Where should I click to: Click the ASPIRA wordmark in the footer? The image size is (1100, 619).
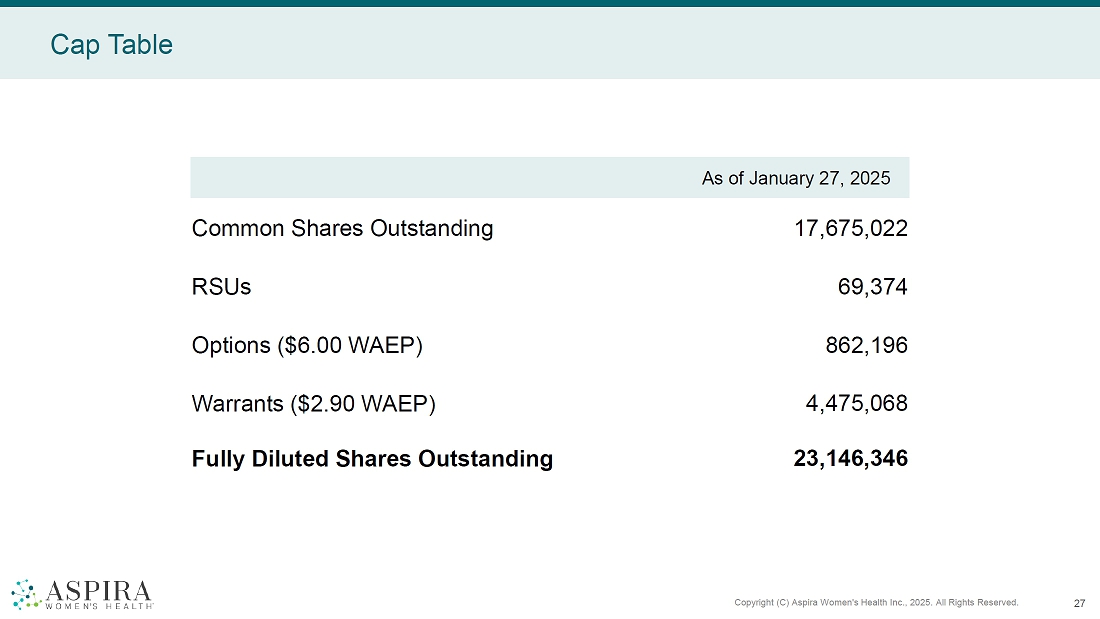99,588
